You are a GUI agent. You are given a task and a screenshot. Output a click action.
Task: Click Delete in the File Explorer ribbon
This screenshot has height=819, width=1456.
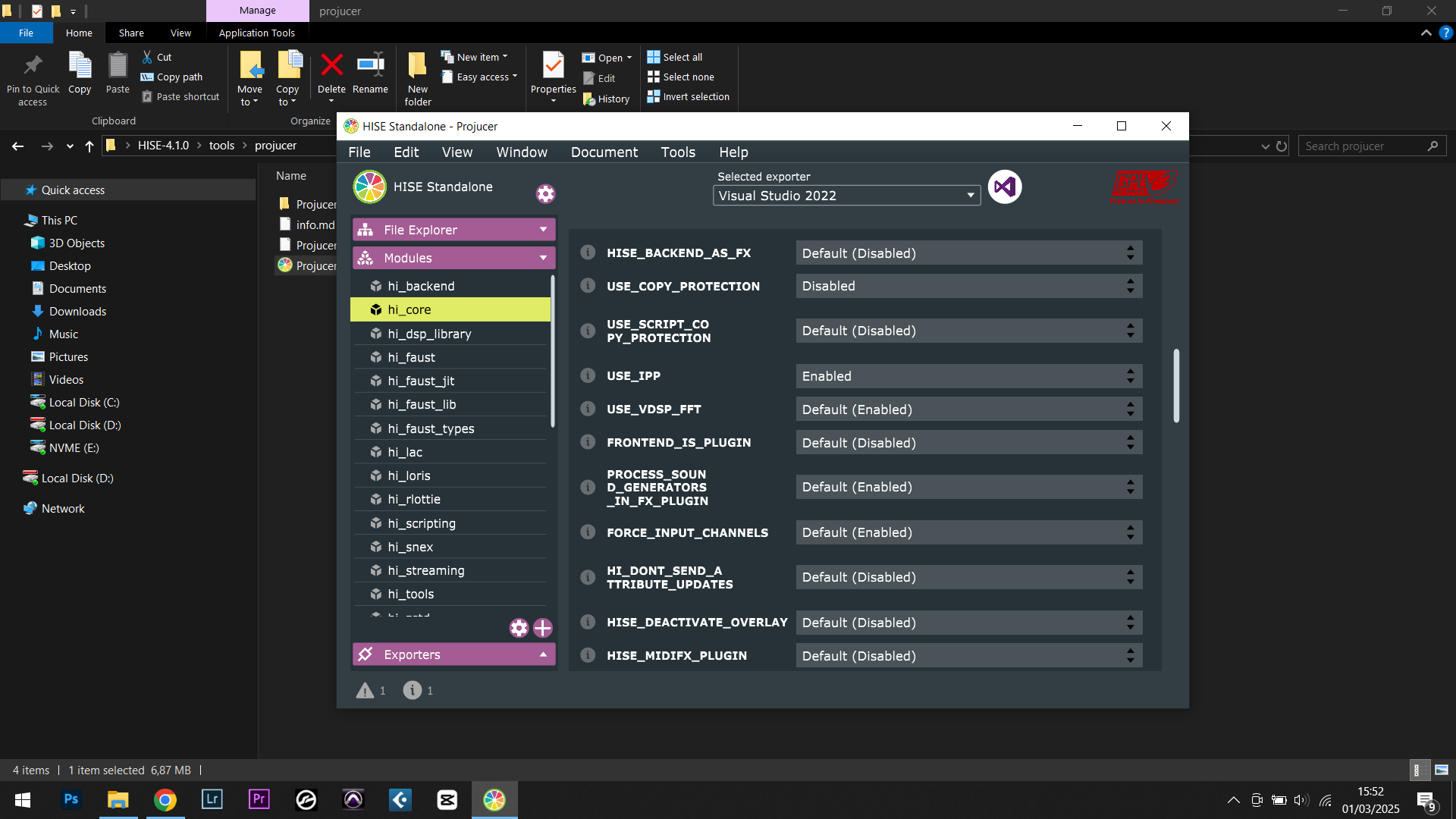click(x=331, y=74)
